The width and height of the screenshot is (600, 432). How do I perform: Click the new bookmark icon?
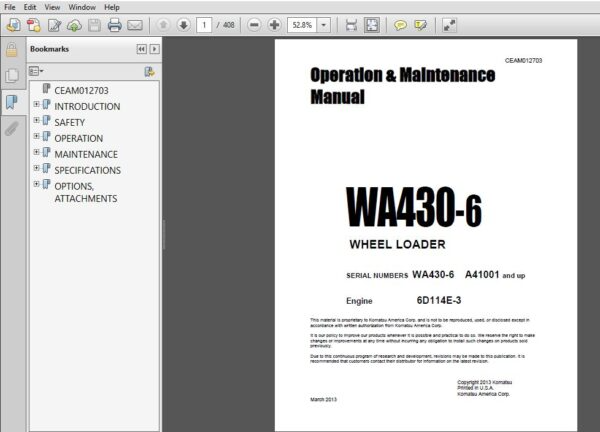pos(150,71)
